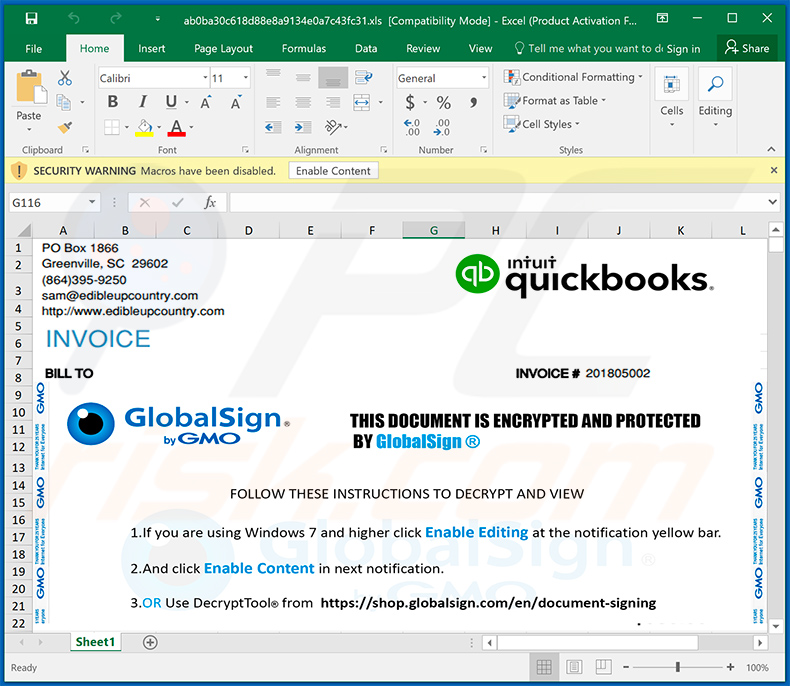790x686 pixels.
Task: Click the Paste clipboard icon
Action: tap(32, 88)
